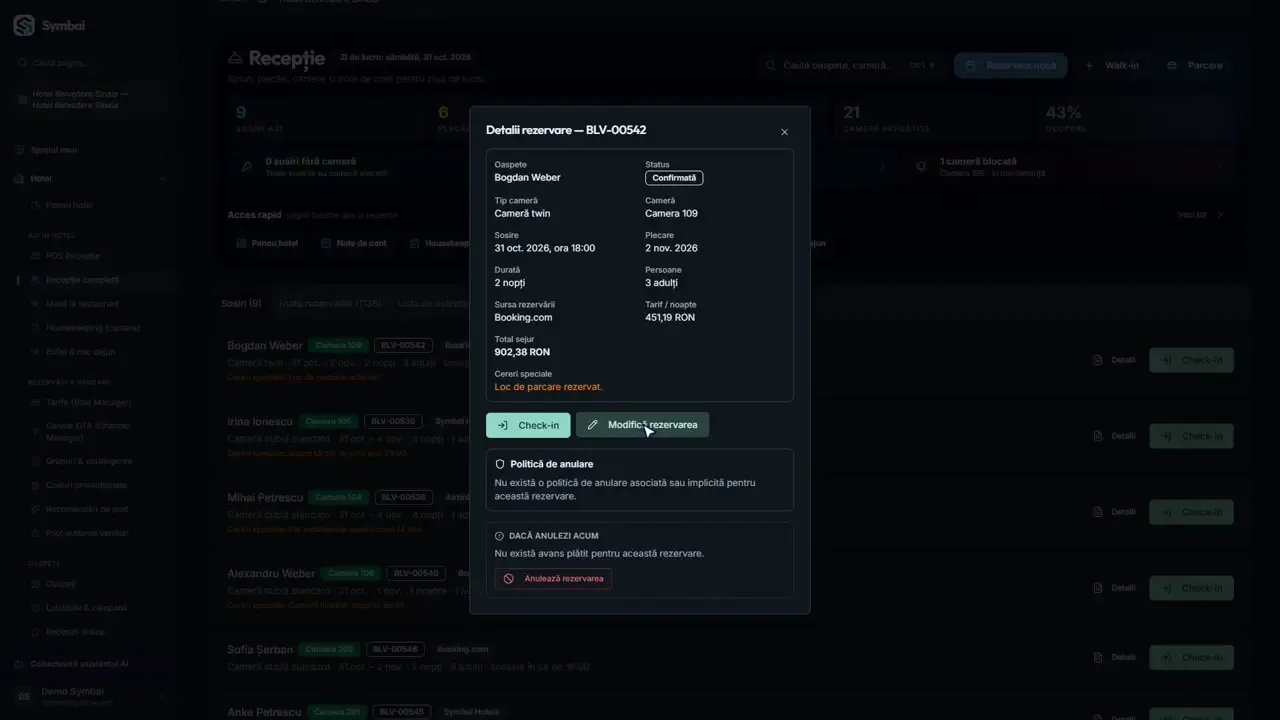Click the Anulează rezervarea button
Viewport: 1280px width, 720px height.
(x=553, y=578)
